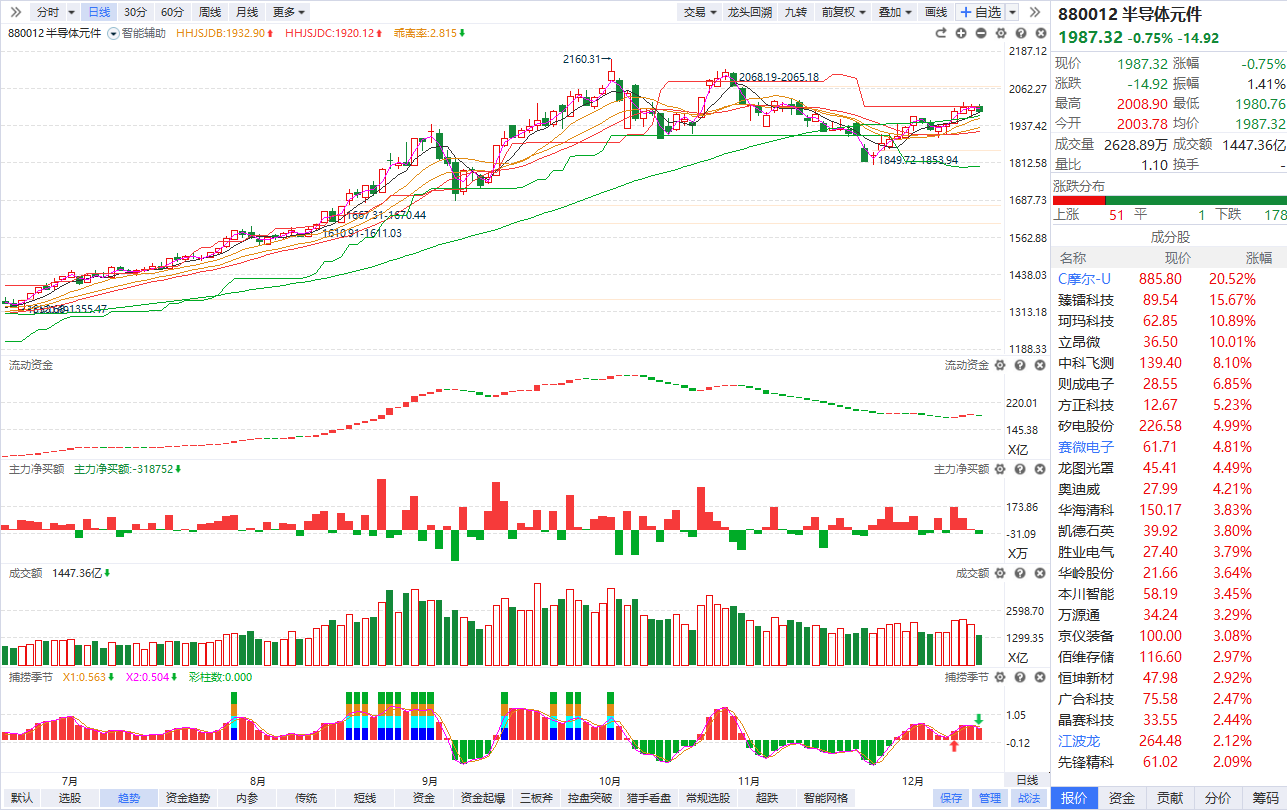Switch chart to 日线 period

coord(99,12)
